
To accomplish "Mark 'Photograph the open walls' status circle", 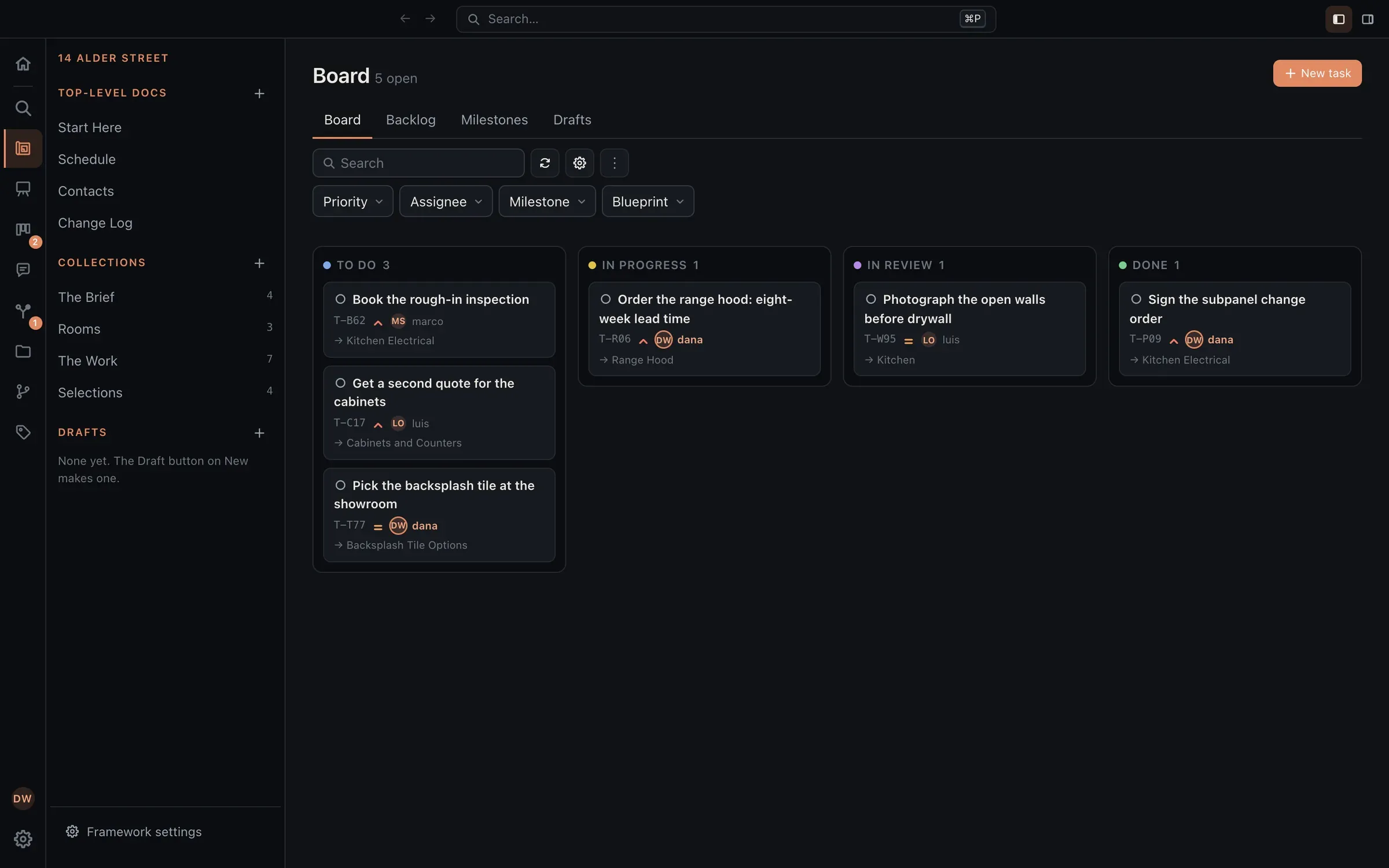I will [x=870, y=299].
